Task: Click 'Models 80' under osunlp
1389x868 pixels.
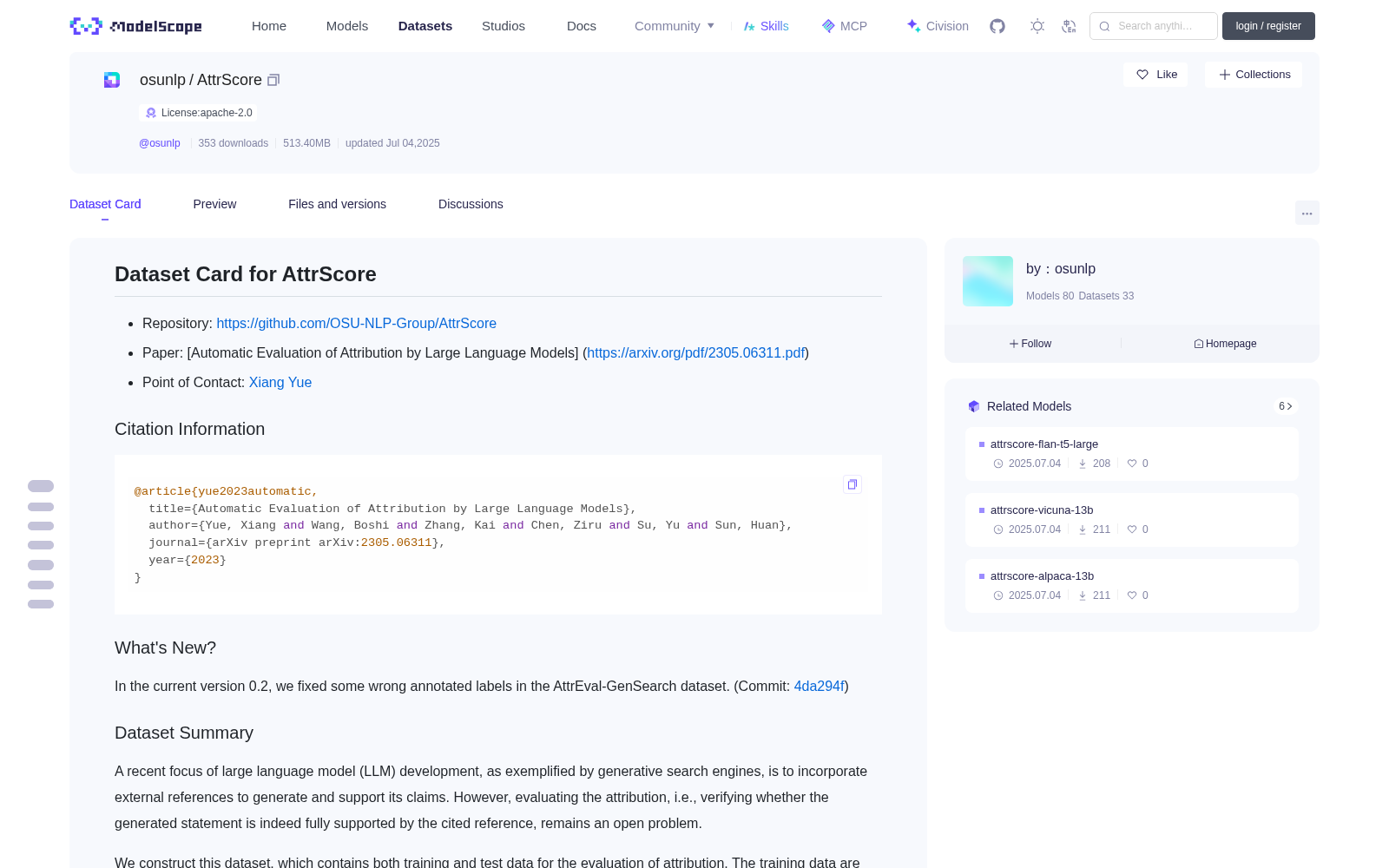Action: (x=1050, y=296)
